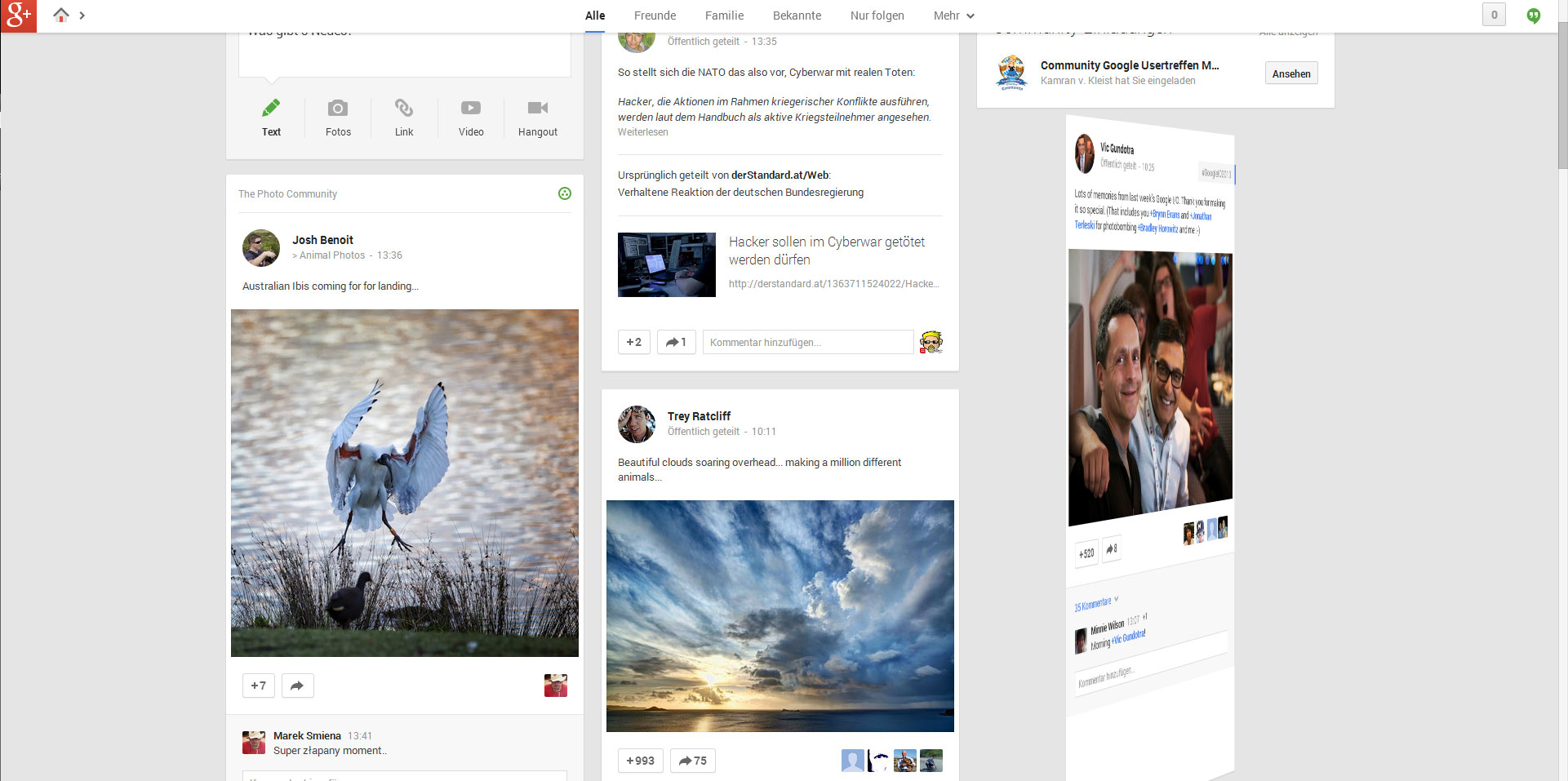Image resolution: width=1568 pixels, height=781 pixels.
Task: Attach a link using the Link icon
Action: tap(404, 109)
